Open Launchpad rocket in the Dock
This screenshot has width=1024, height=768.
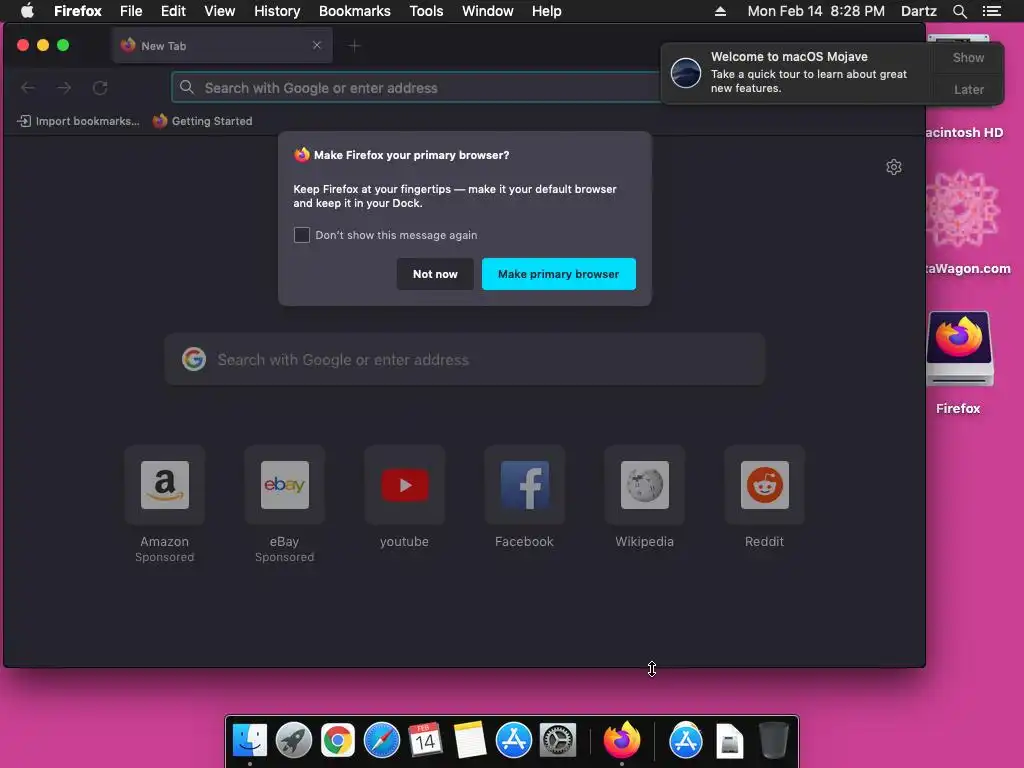pyautogui.click(x=294, y=741)
